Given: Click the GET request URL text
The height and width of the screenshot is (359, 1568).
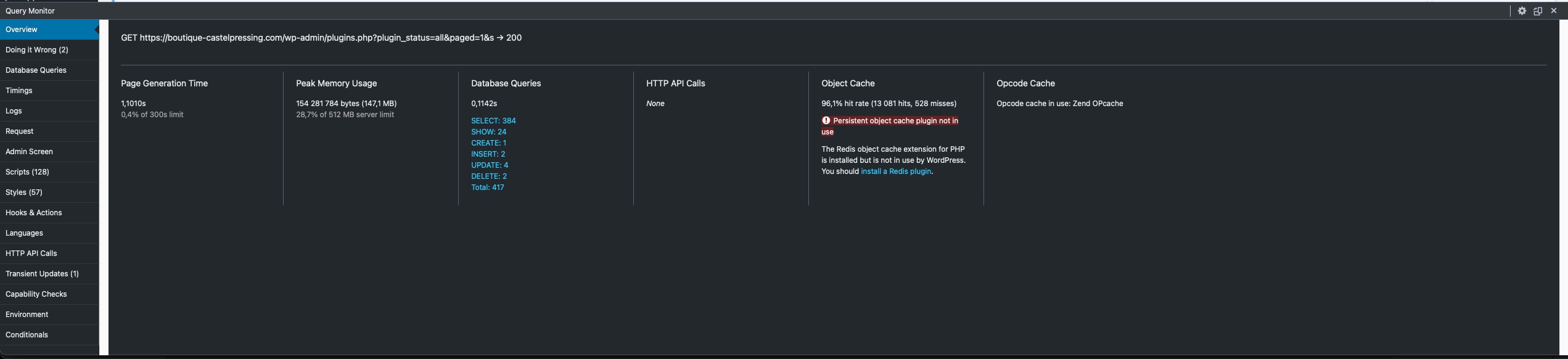Looking at the screenshot, I should [321, 38].
